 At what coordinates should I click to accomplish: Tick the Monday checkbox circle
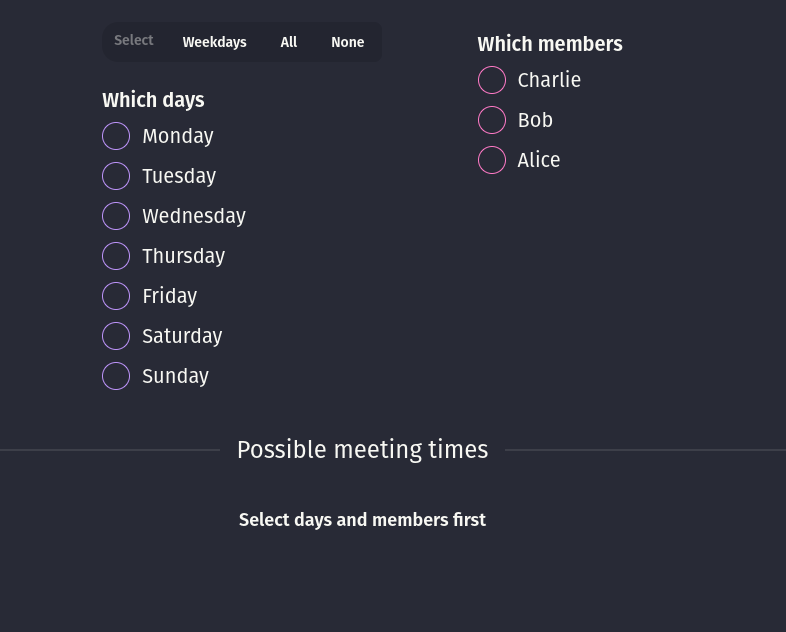point(116,136)
